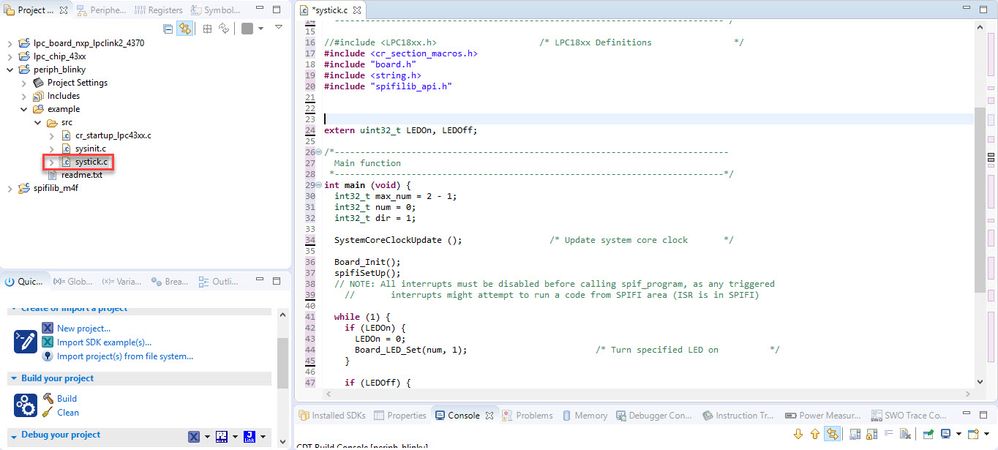Click console next error down arrow
This screenshot has height=450, width=998.
click(798, 434)
